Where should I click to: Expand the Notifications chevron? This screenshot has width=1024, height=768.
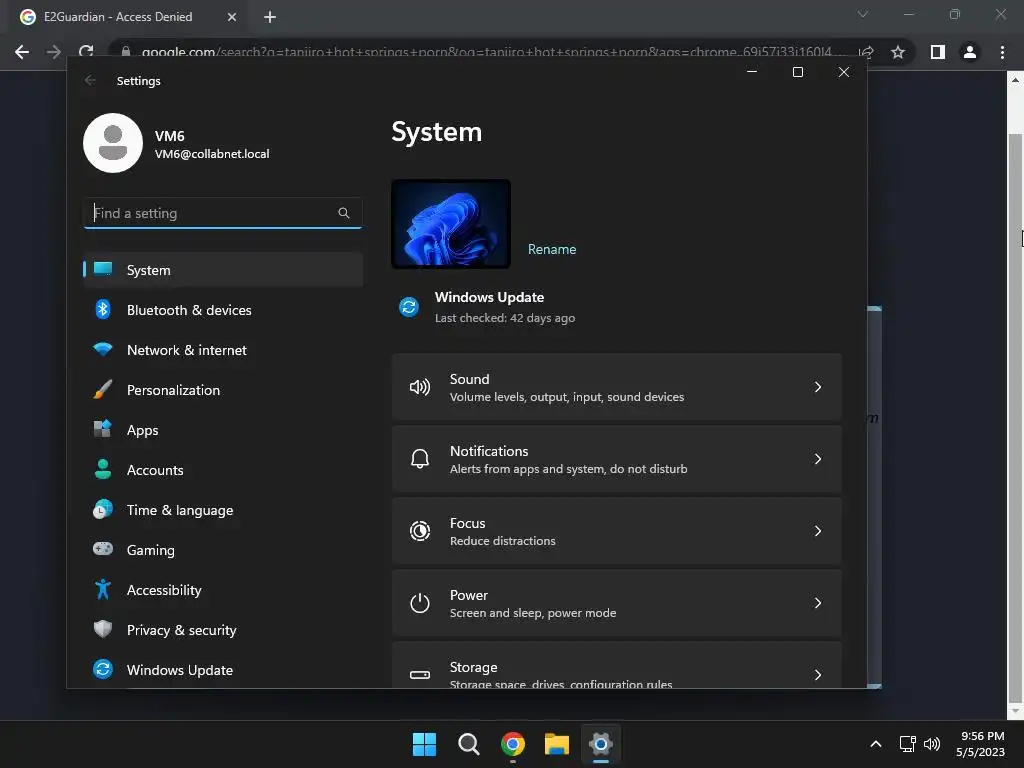818,459
